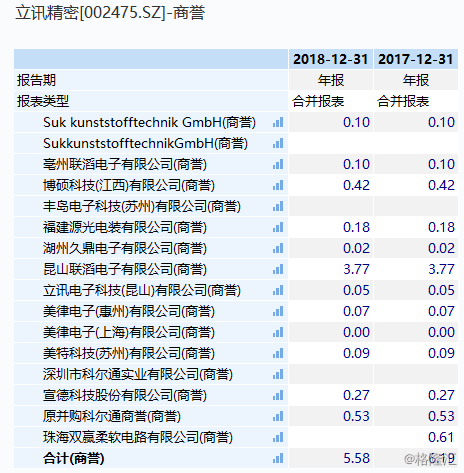Screen dimensions: 464x473
Task: Select 福建源光电装有限公司(商誉) row label
Action: point(125,227)
